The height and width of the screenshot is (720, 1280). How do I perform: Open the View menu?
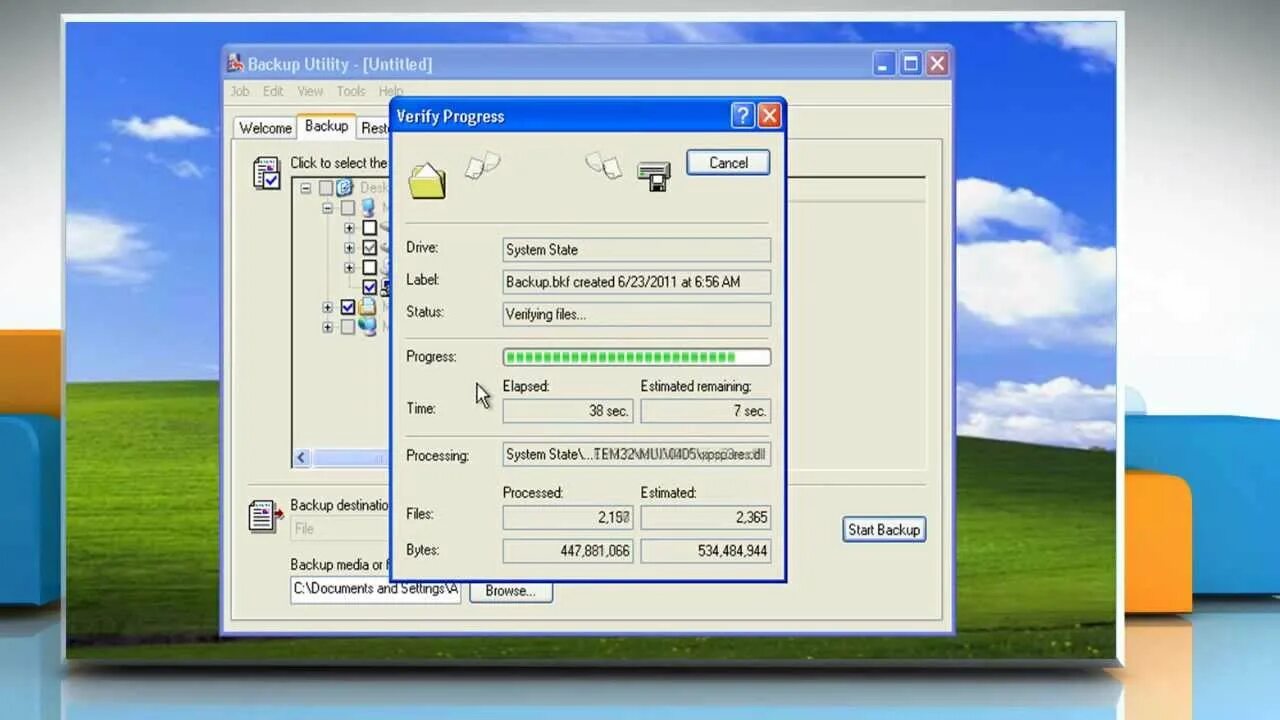click(310, 91)
